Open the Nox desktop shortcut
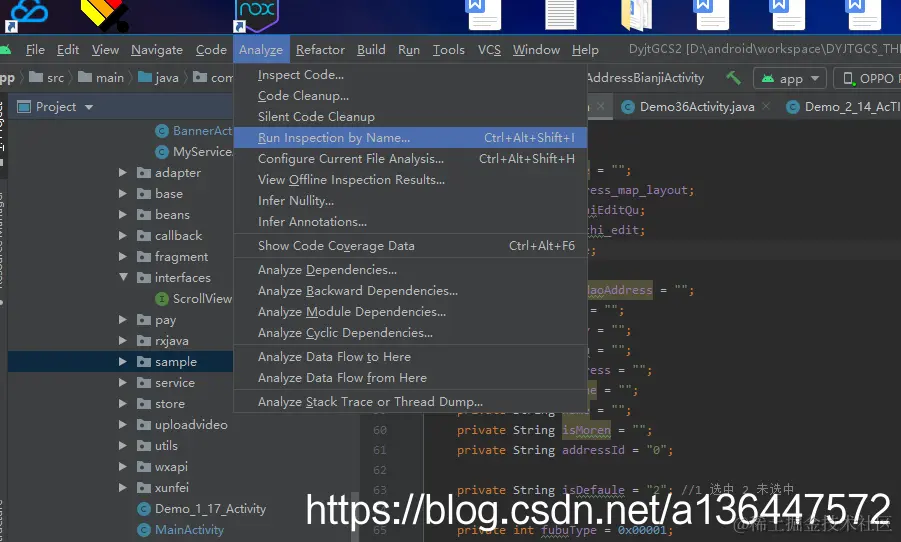Screen dimensions: 901x542 tap(256, 16)
